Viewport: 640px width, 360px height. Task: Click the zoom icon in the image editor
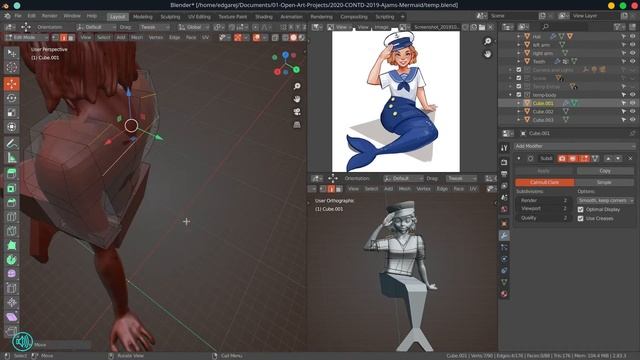[x=487, y=41]
